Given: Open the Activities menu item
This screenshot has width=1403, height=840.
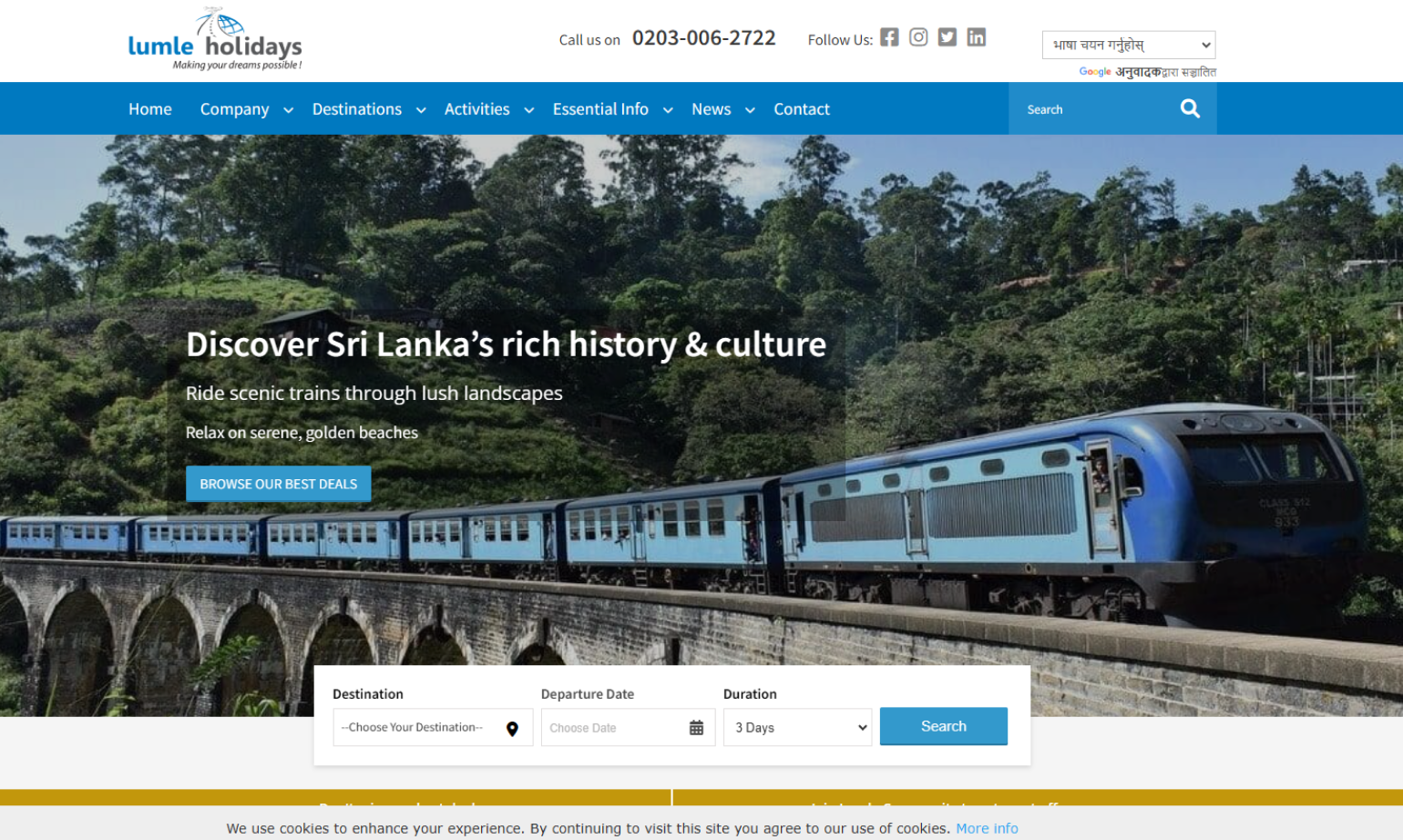Looking at the screenshot, I should pyautogui.click(x=476, y=109).
